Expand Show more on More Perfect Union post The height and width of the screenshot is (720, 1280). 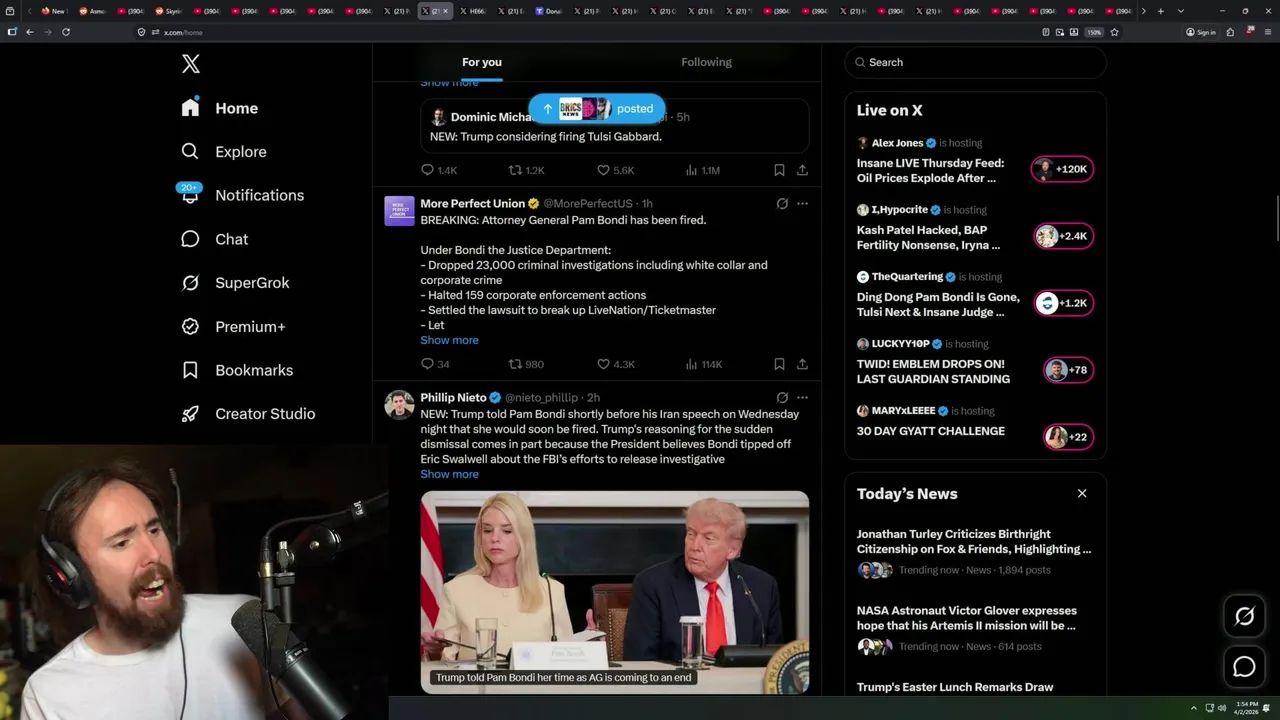coord(449,340)
